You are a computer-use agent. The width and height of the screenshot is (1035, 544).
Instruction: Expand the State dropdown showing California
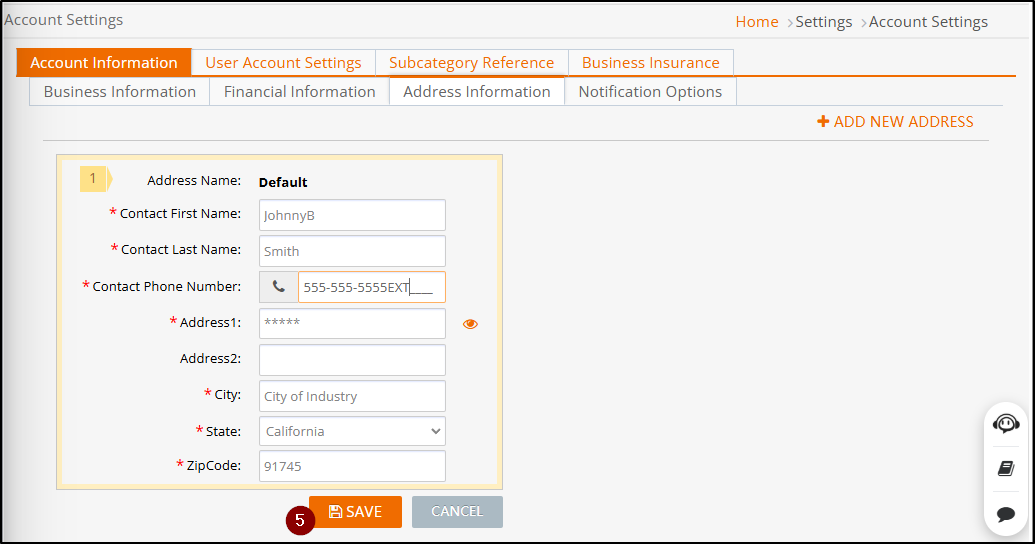point(352,431)
